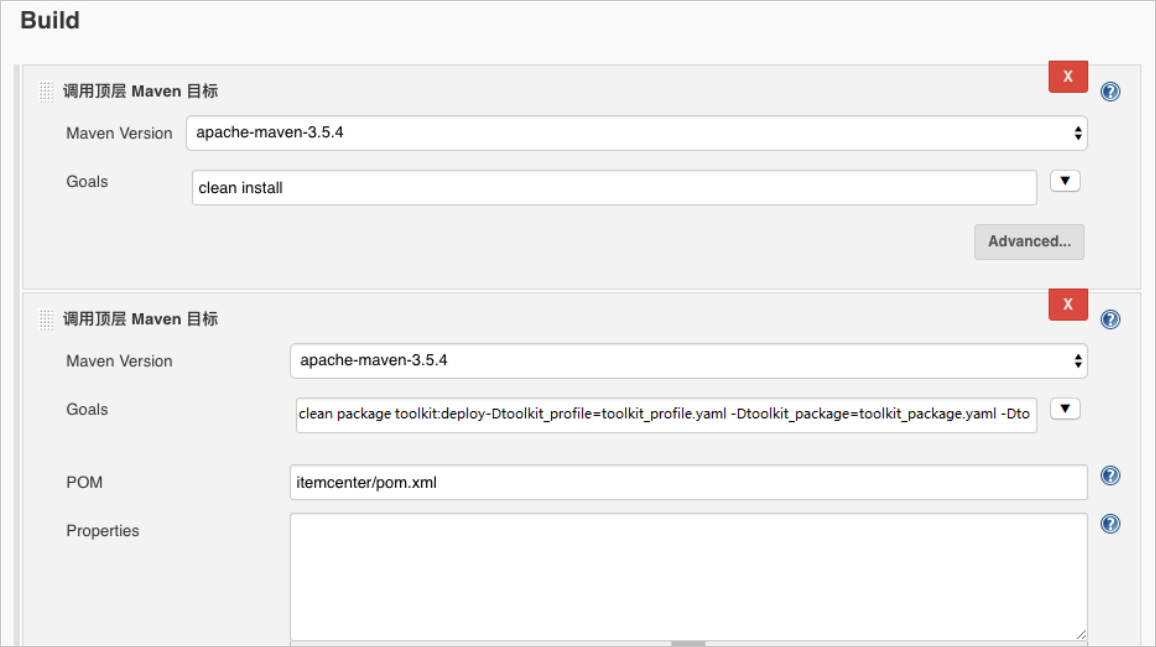The width and height of the screenshot is (1156, 647).
Task: Open help for second Maven build step
Action: click(1110, 319)
